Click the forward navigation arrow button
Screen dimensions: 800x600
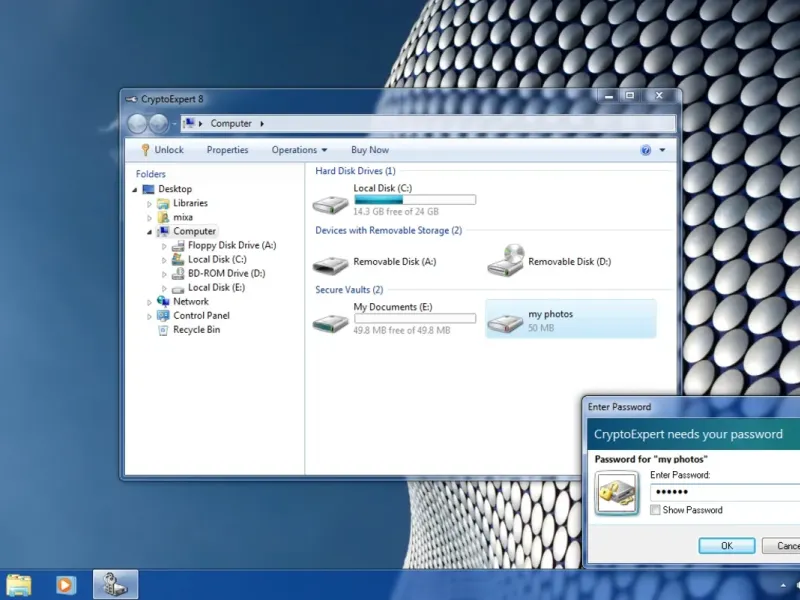pos(158,123)
